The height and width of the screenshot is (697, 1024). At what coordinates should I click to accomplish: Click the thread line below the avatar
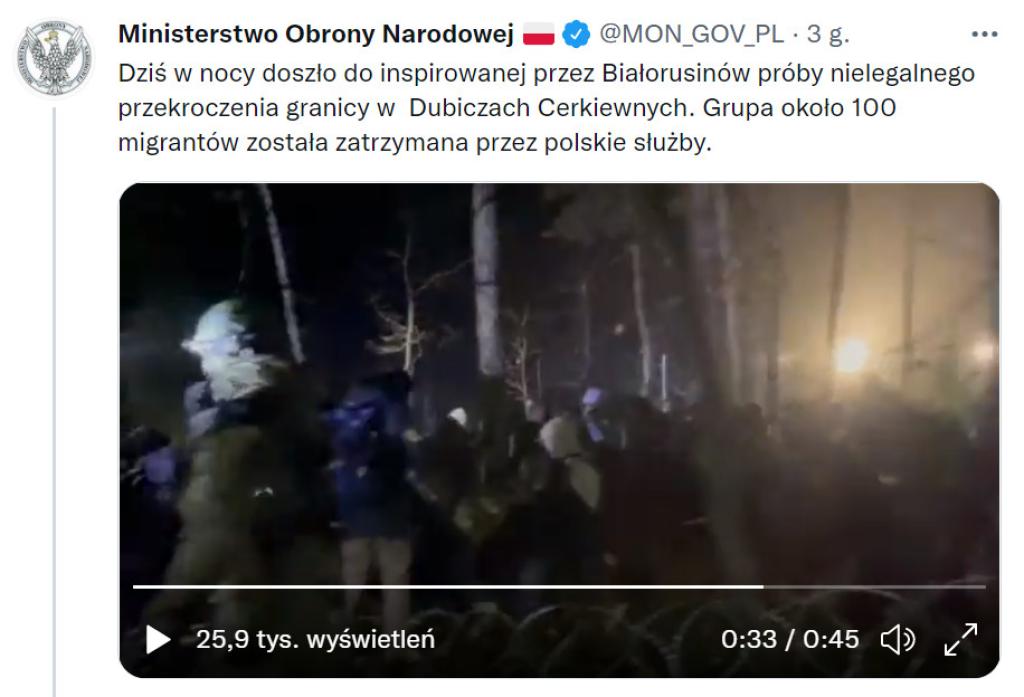(54, 402)
